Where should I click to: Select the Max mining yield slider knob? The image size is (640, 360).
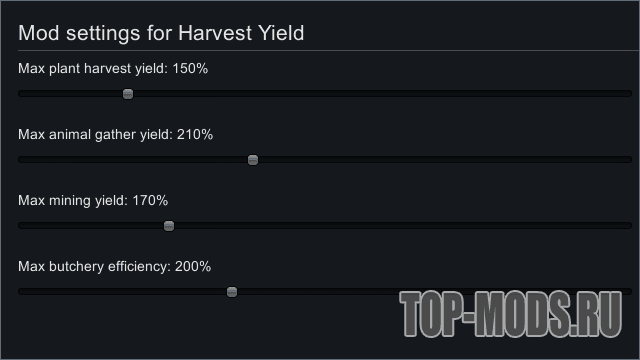pyautogui.click(x=169, y=226)
